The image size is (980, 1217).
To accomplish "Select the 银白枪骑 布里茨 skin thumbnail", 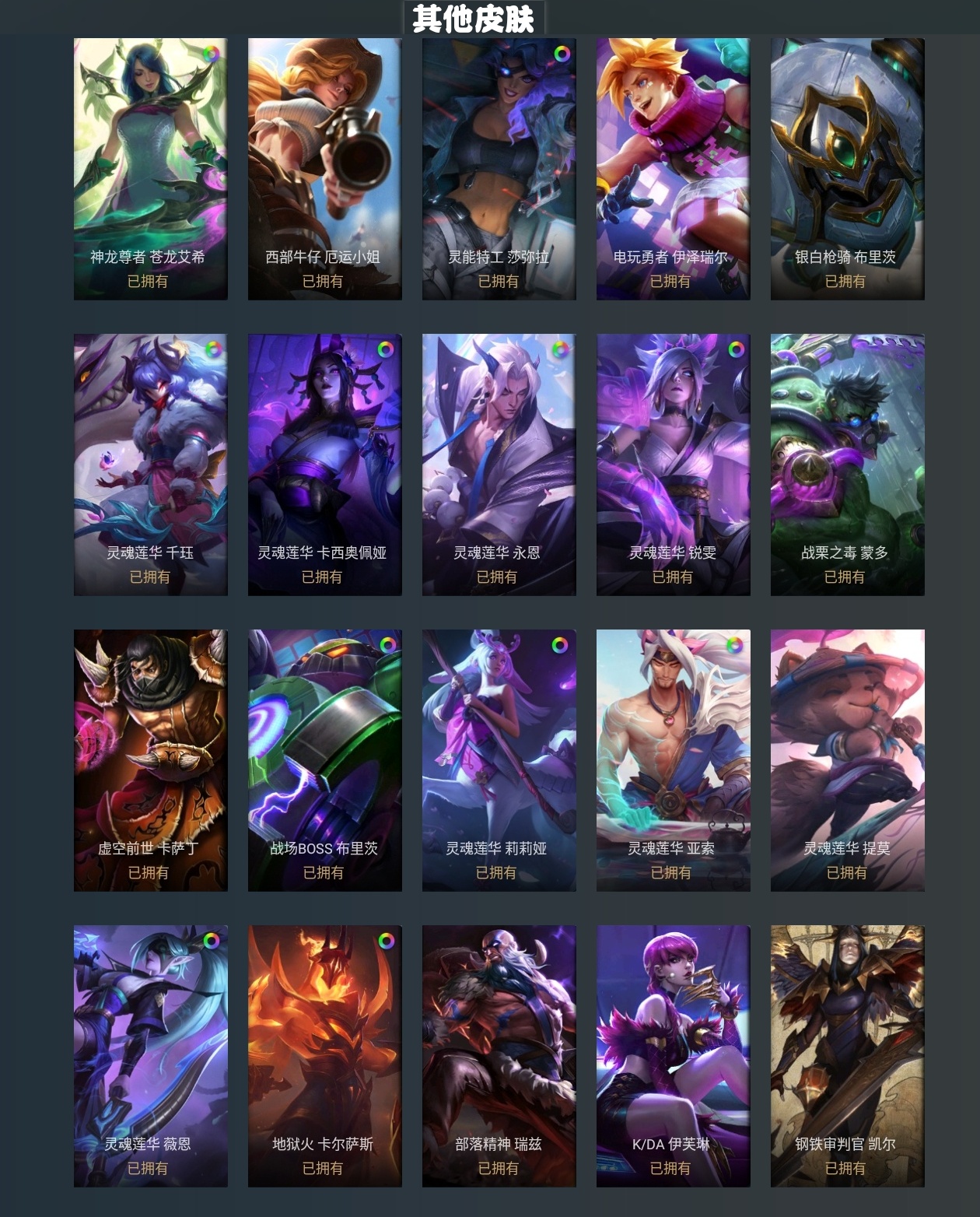I will (848, 169).
